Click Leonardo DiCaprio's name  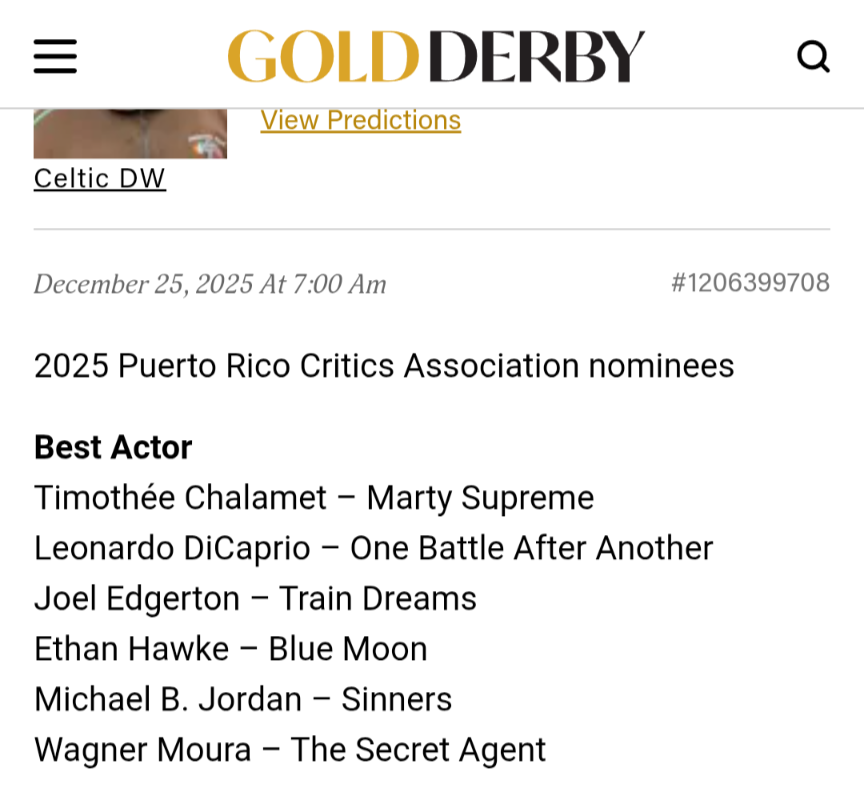173,548
